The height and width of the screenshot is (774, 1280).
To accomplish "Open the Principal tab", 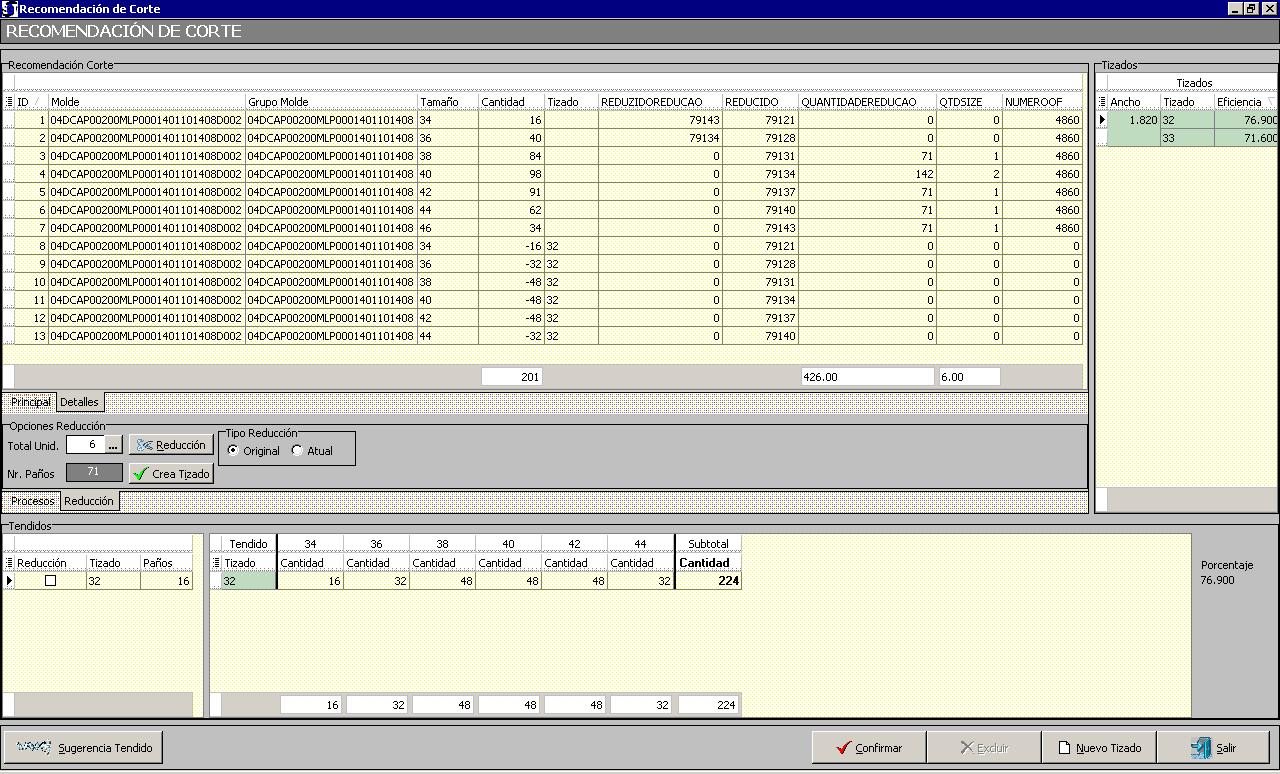I will click(x=30, y=402).
